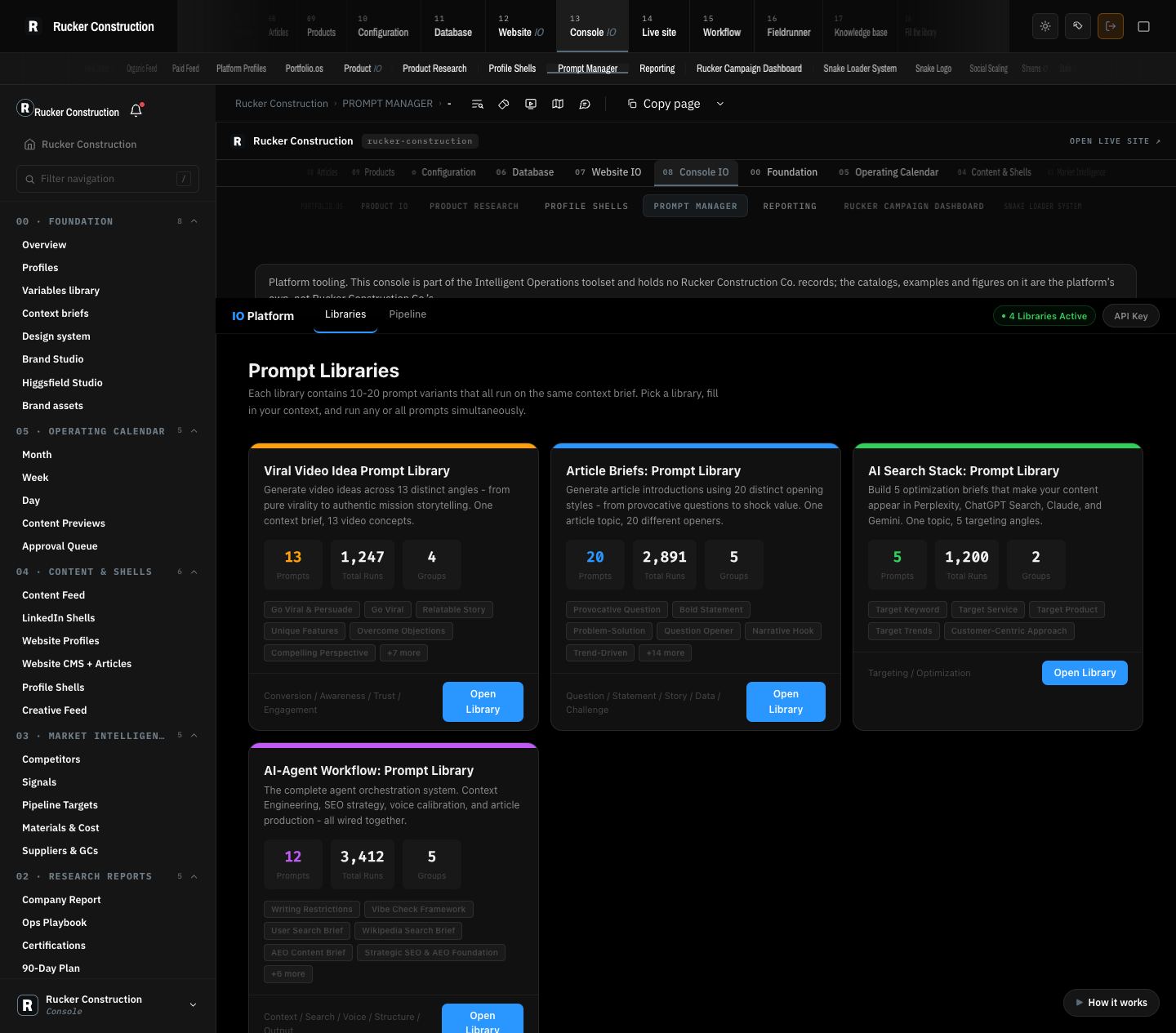Click the square panel icon in the top-right corner
Image resolution: width=1176 pixels, height=1033 pixels.
coord(1143,26)
